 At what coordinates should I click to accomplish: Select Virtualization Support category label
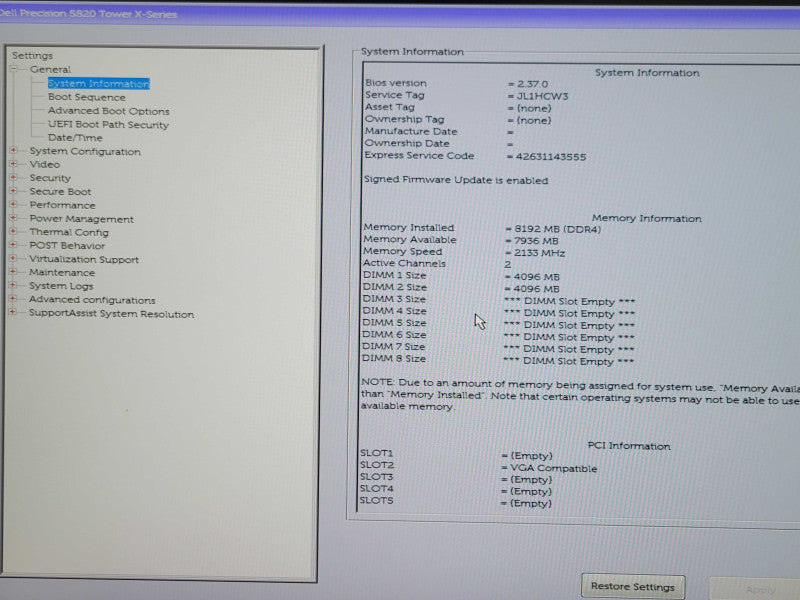point(84,259)
